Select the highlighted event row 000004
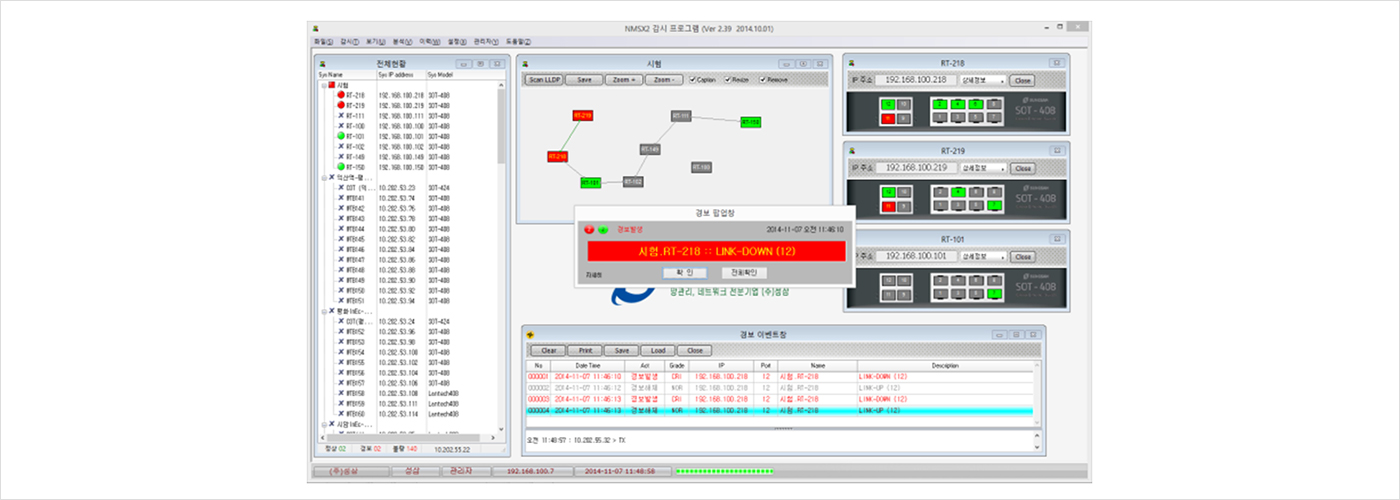The image size is (1400, 500). click(x=781, y=410)
